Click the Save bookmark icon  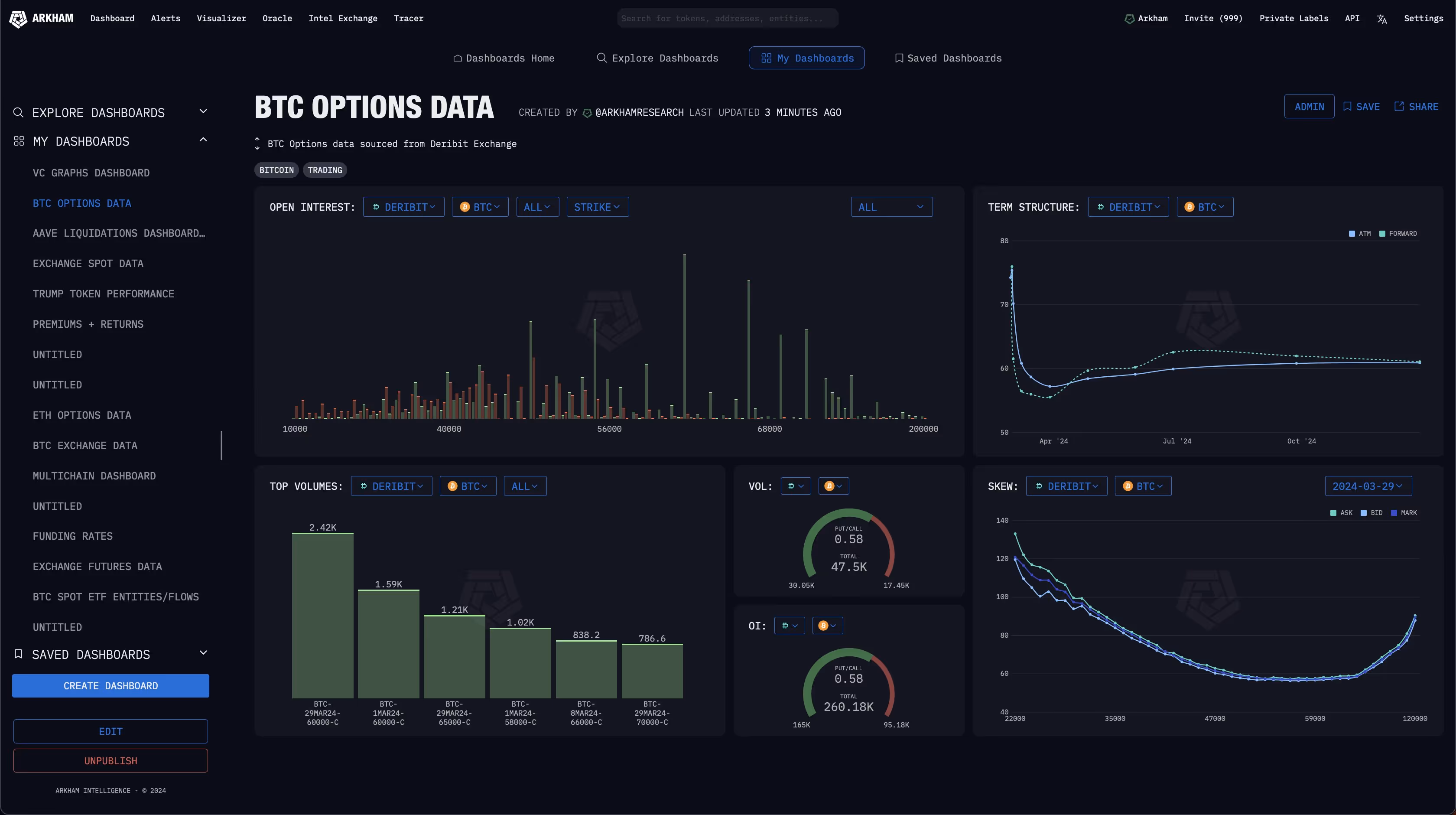[x=1348, y=106]
